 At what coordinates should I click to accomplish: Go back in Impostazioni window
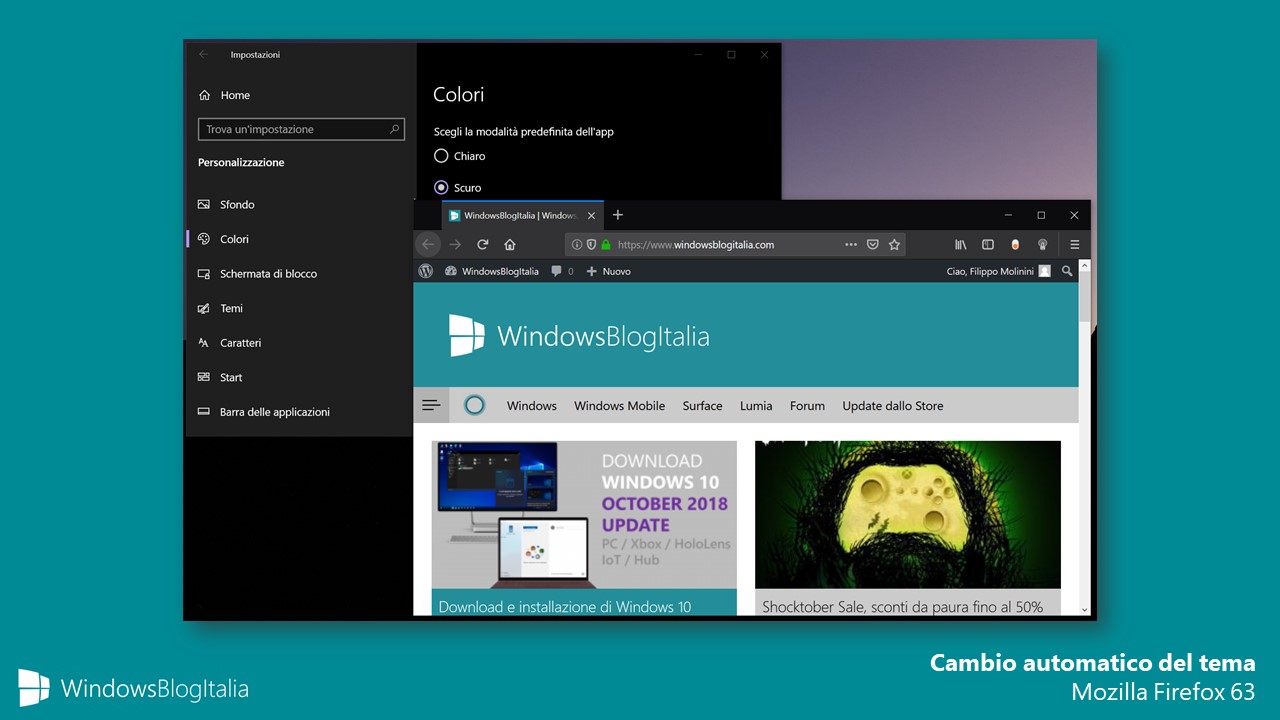(204, 54)
